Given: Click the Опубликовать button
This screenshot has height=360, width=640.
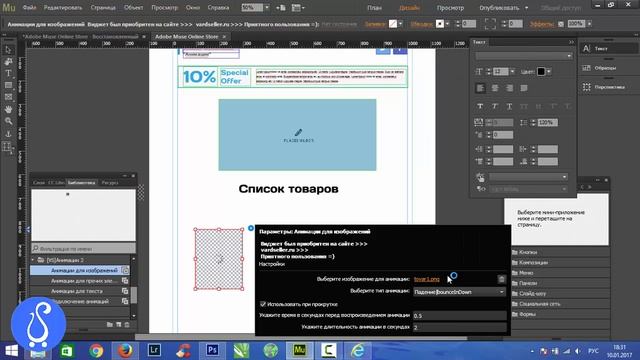Looking at the screenshot, I should [500, 8].
